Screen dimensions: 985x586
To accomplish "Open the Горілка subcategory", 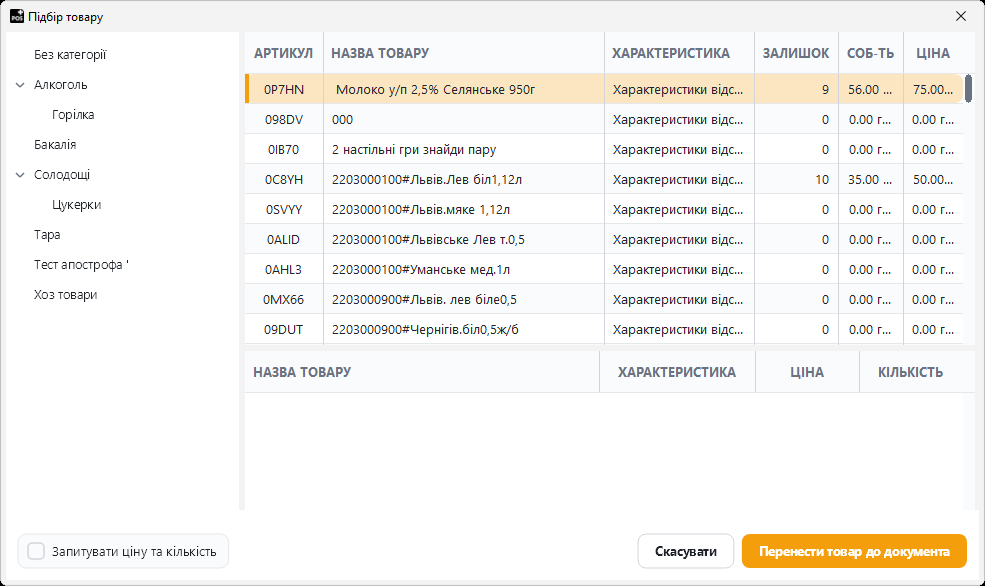I will (73, 114).
